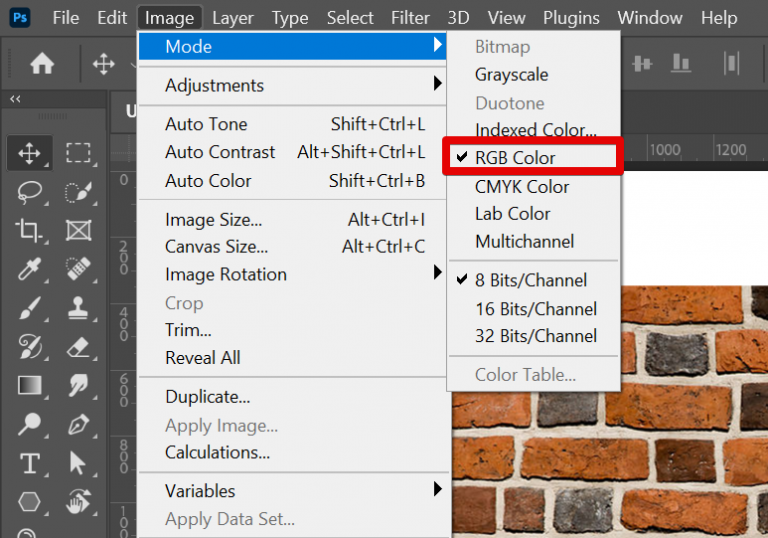
Task: Open the Layer menu in the menu bar
Action: pyautogui.click(x=233, y=18)
